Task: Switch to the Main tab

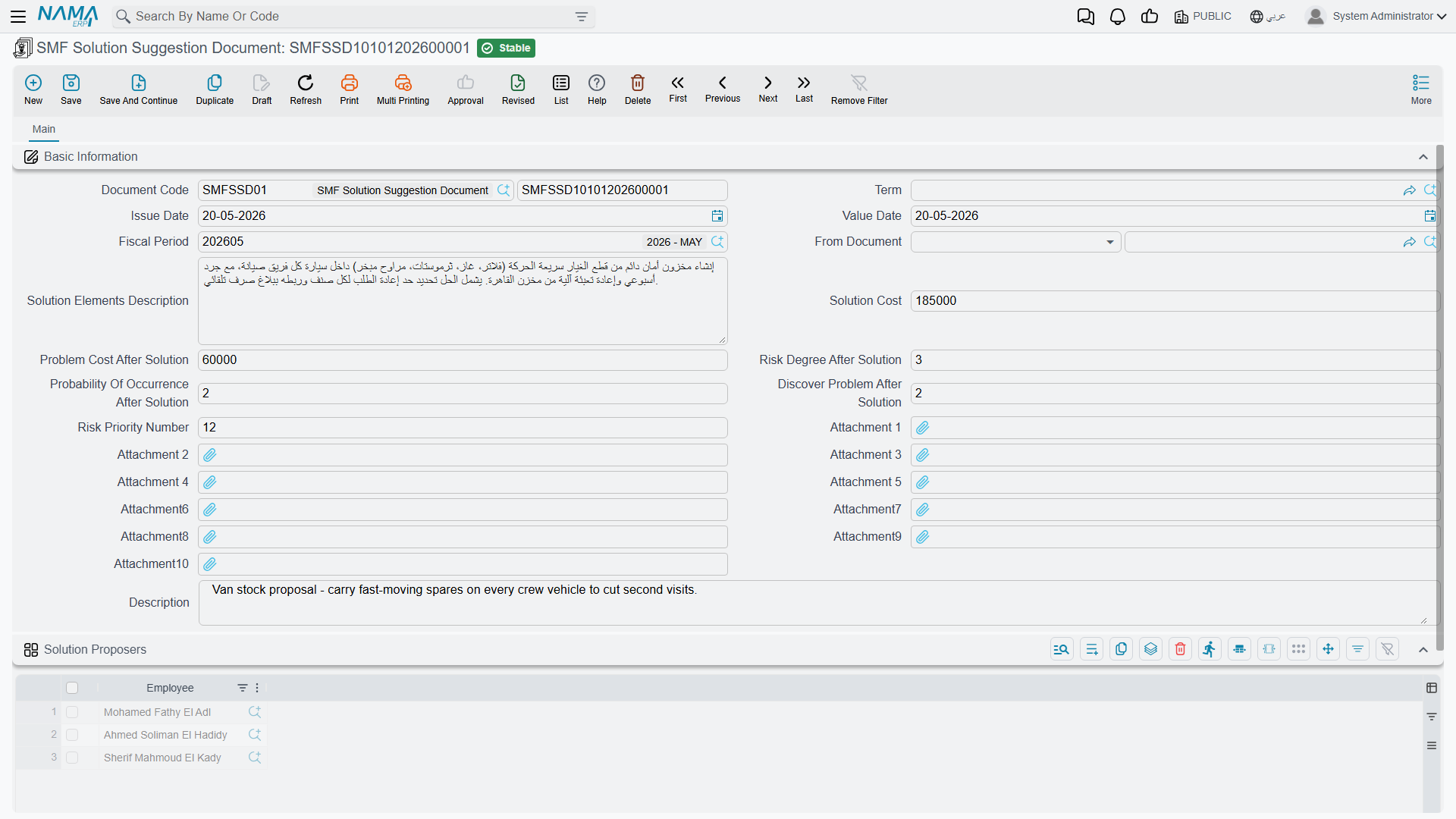Action: [44, 130]
